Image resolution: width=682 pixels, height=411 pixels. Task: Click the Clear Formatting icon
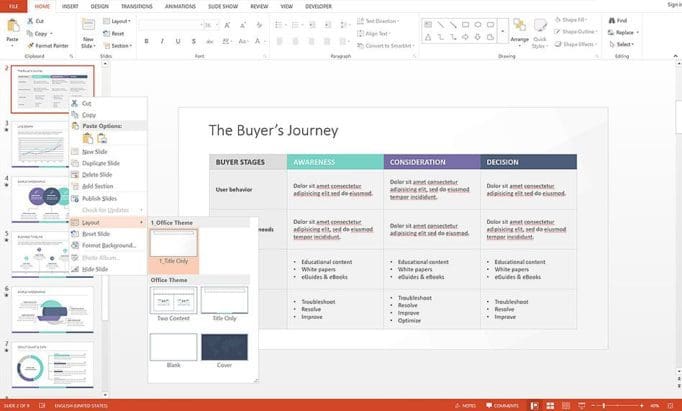tap(259, 25)
